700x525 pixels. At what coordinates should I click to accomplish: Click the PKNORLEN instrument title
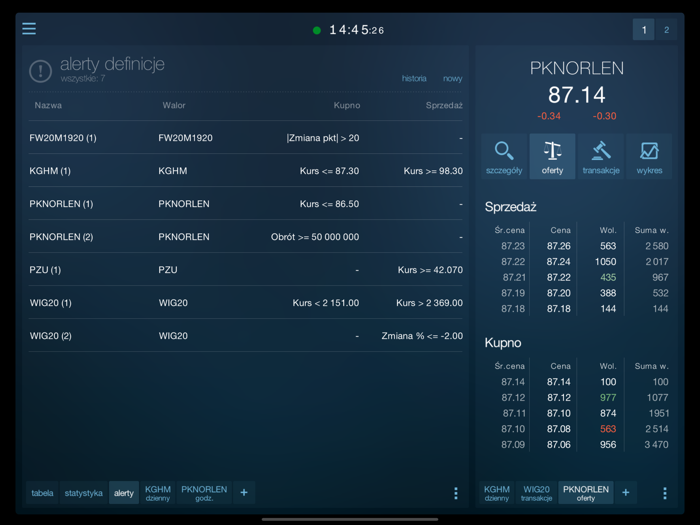576,68
